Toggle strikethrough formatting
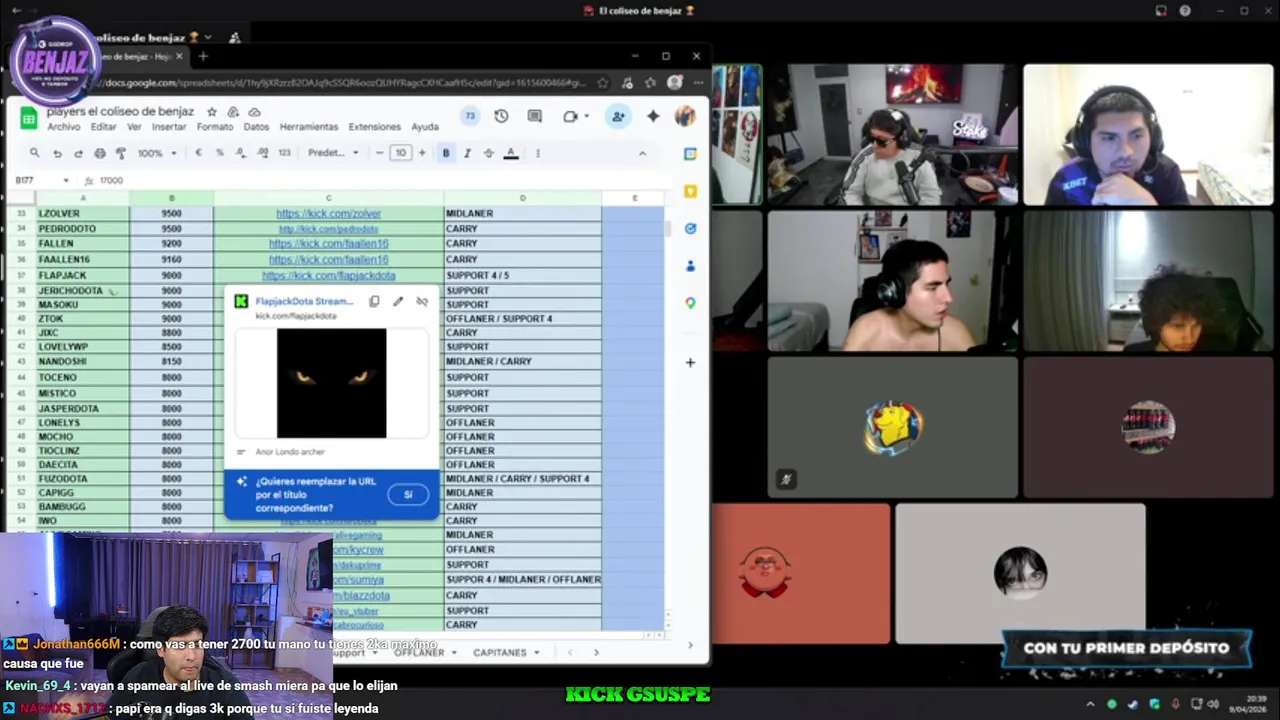 click(x=488, y=153)
